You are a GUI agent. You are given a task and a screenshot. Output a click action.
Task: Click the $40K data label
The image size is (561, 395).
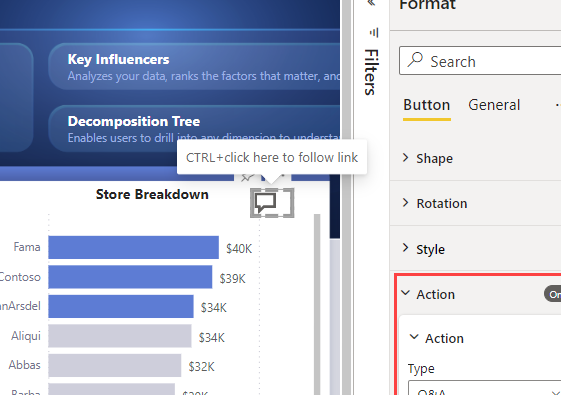point(239,248)
